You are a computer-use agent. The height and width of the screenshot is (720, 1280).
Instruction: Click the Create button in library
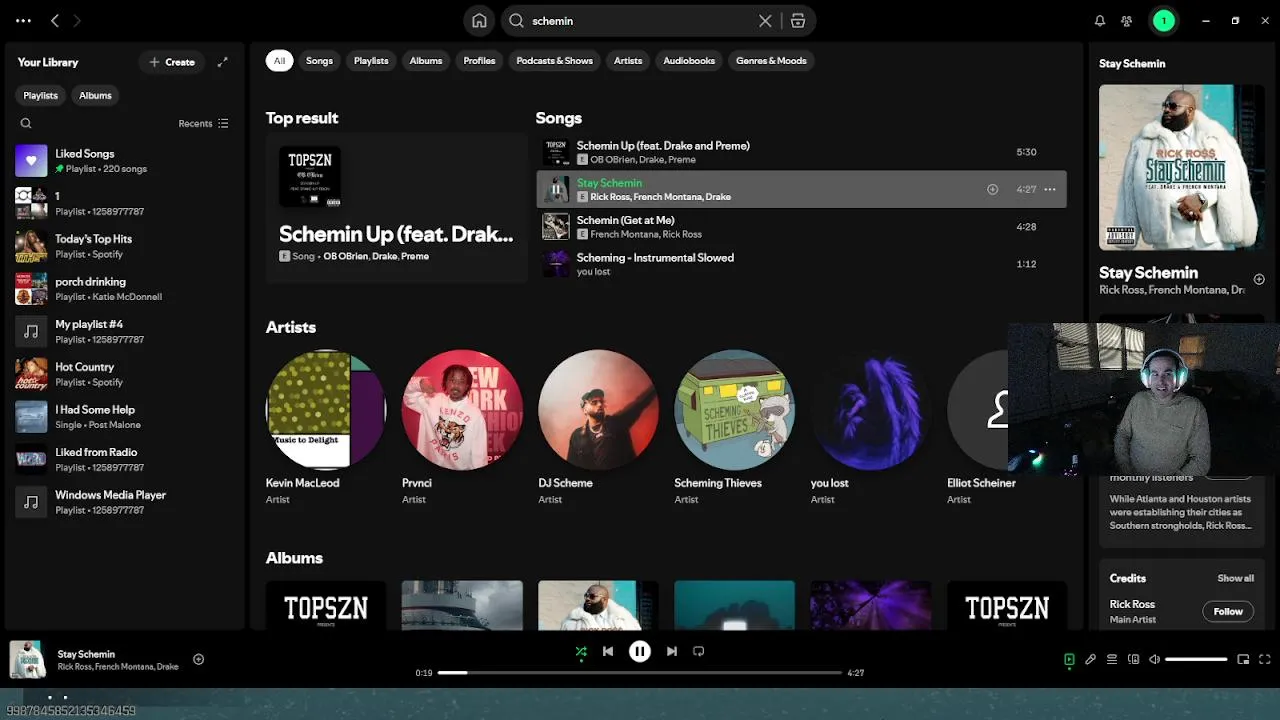coord(172,62)
